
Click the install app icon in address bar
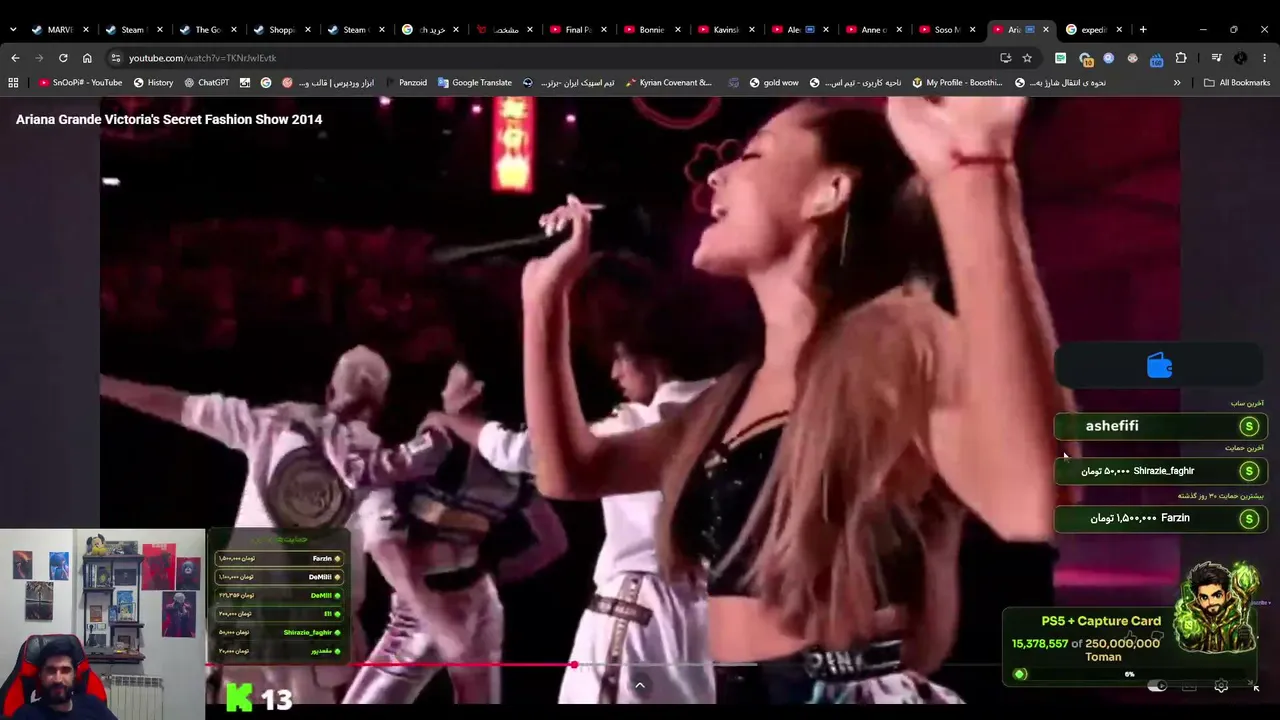1005,58
